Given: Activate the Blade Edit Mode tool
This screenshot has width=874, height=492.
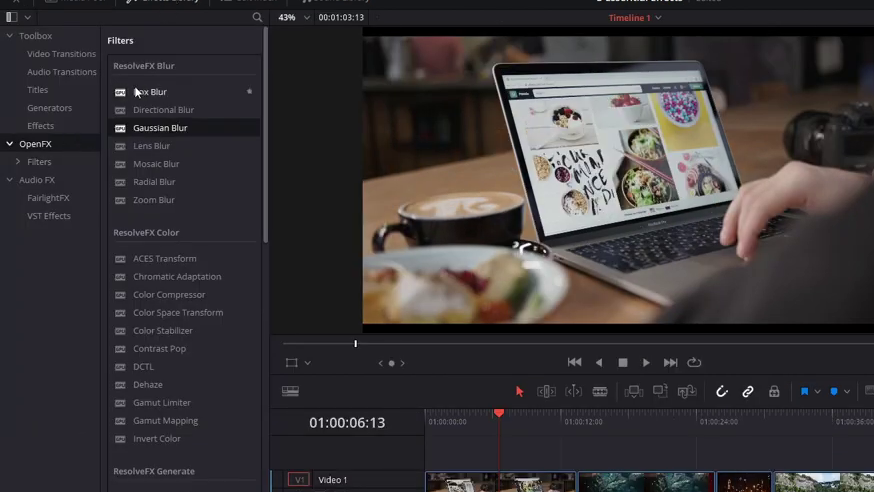Looking at the screenshot, I should 600,392.
